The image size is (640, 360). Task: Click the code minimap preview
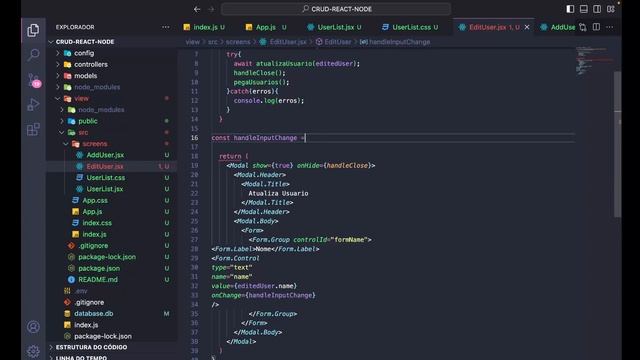coord(594,61)
